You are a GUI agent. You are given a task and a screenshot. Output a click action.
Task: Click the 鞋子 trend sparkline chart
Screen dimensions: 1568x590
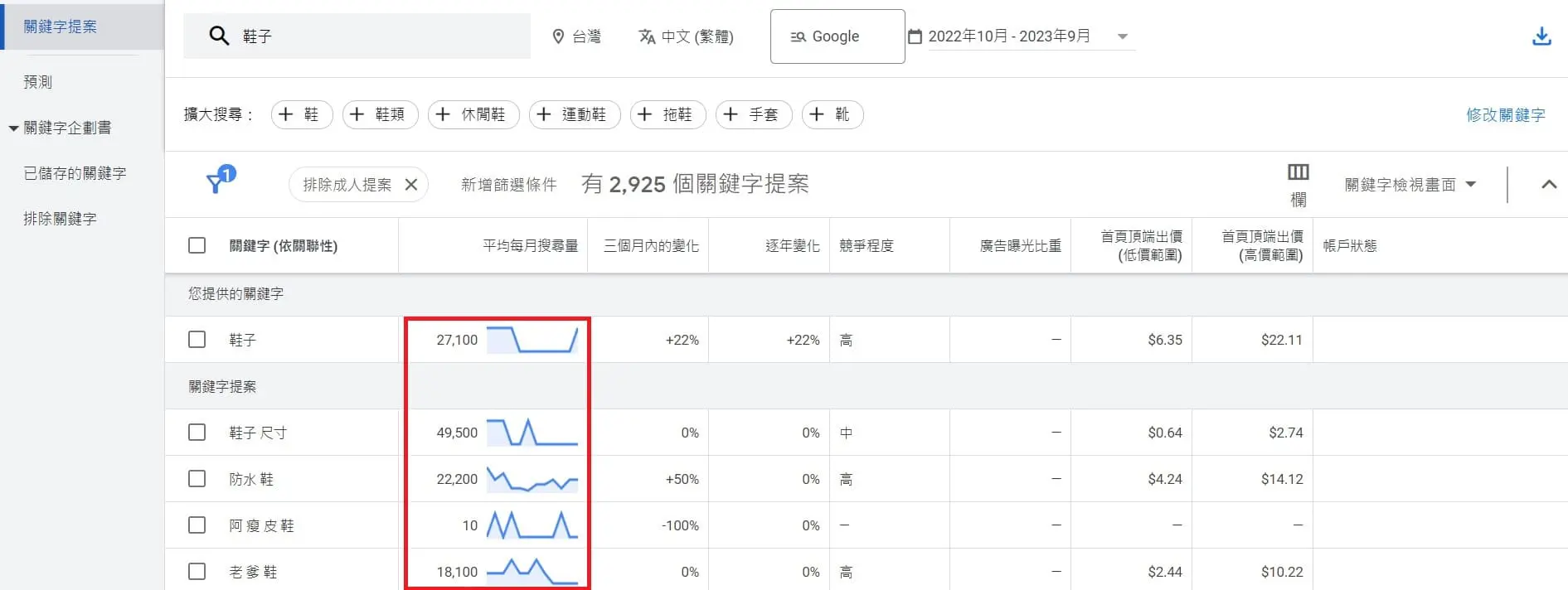tap(532, 340)
